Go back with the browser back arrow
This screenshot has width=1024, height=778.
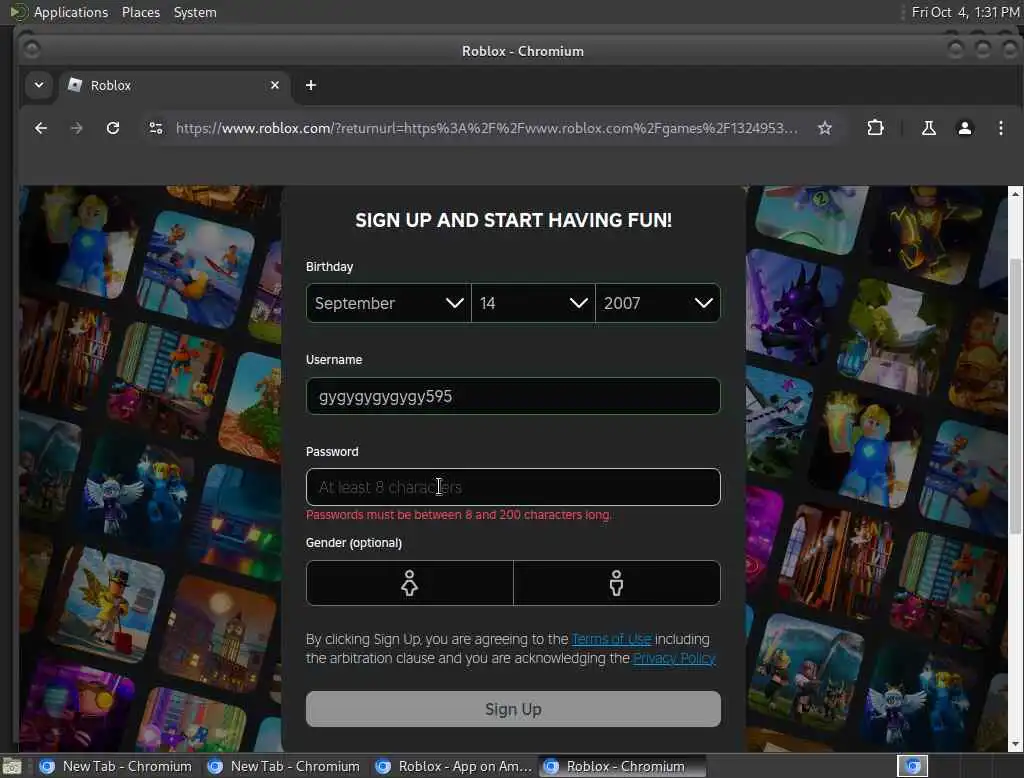[40, 128]
